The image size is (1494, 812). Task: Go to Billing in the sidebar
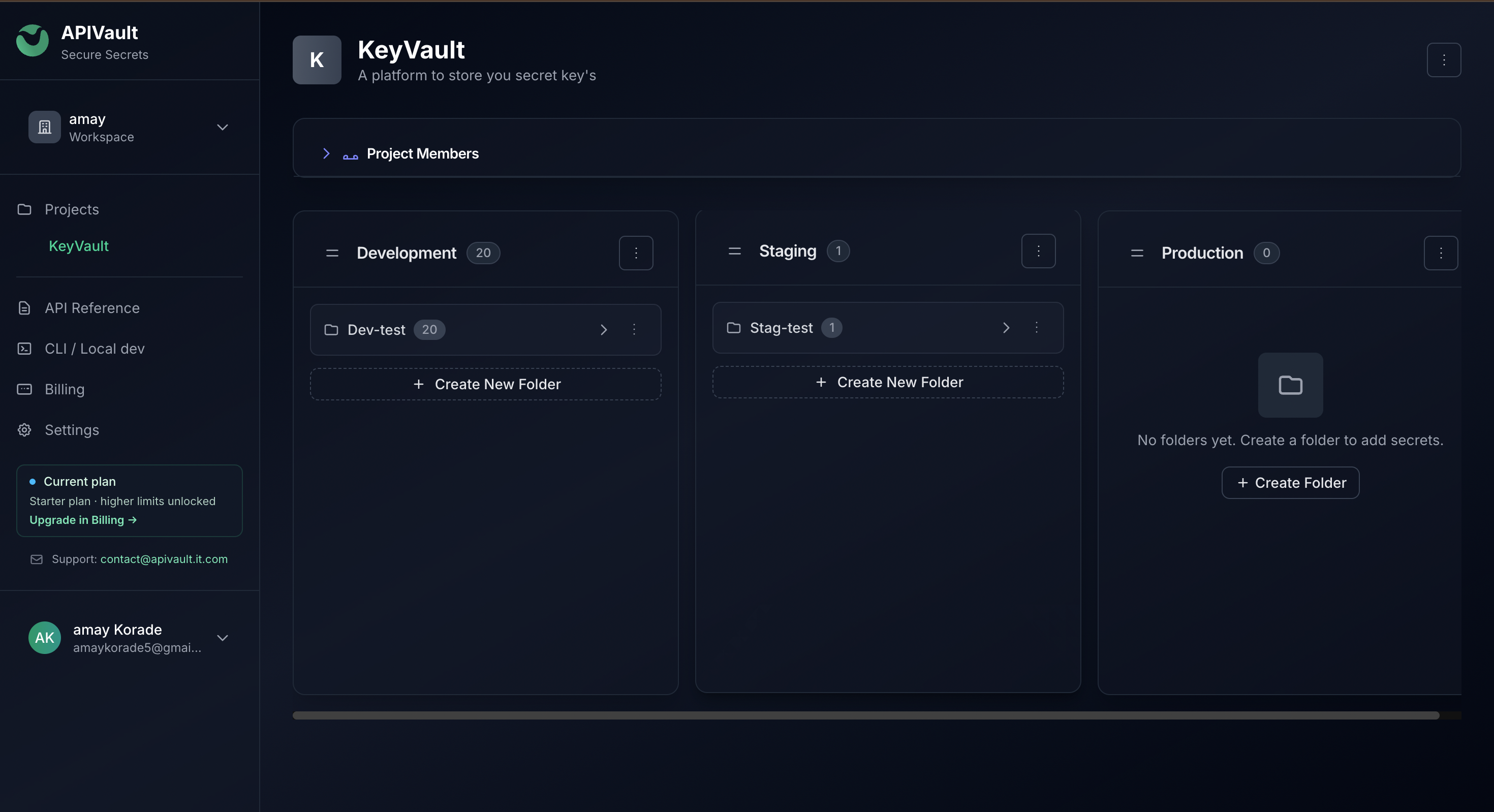point(65,389)
